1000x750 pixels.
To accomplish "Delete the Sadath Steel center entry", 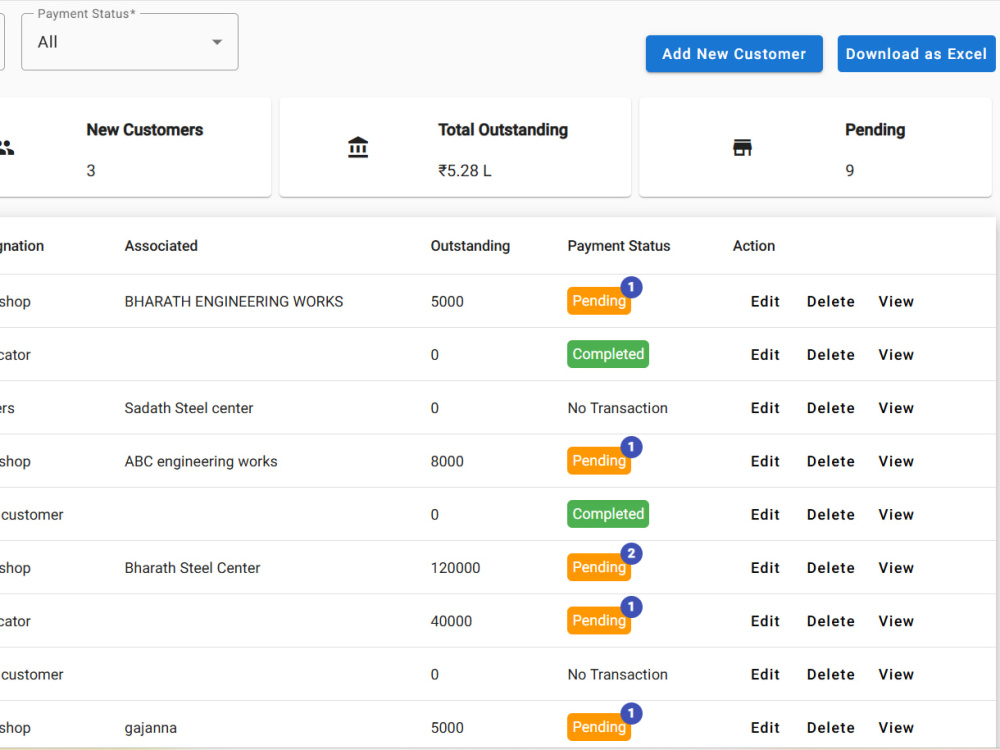I will click(830, 408).
